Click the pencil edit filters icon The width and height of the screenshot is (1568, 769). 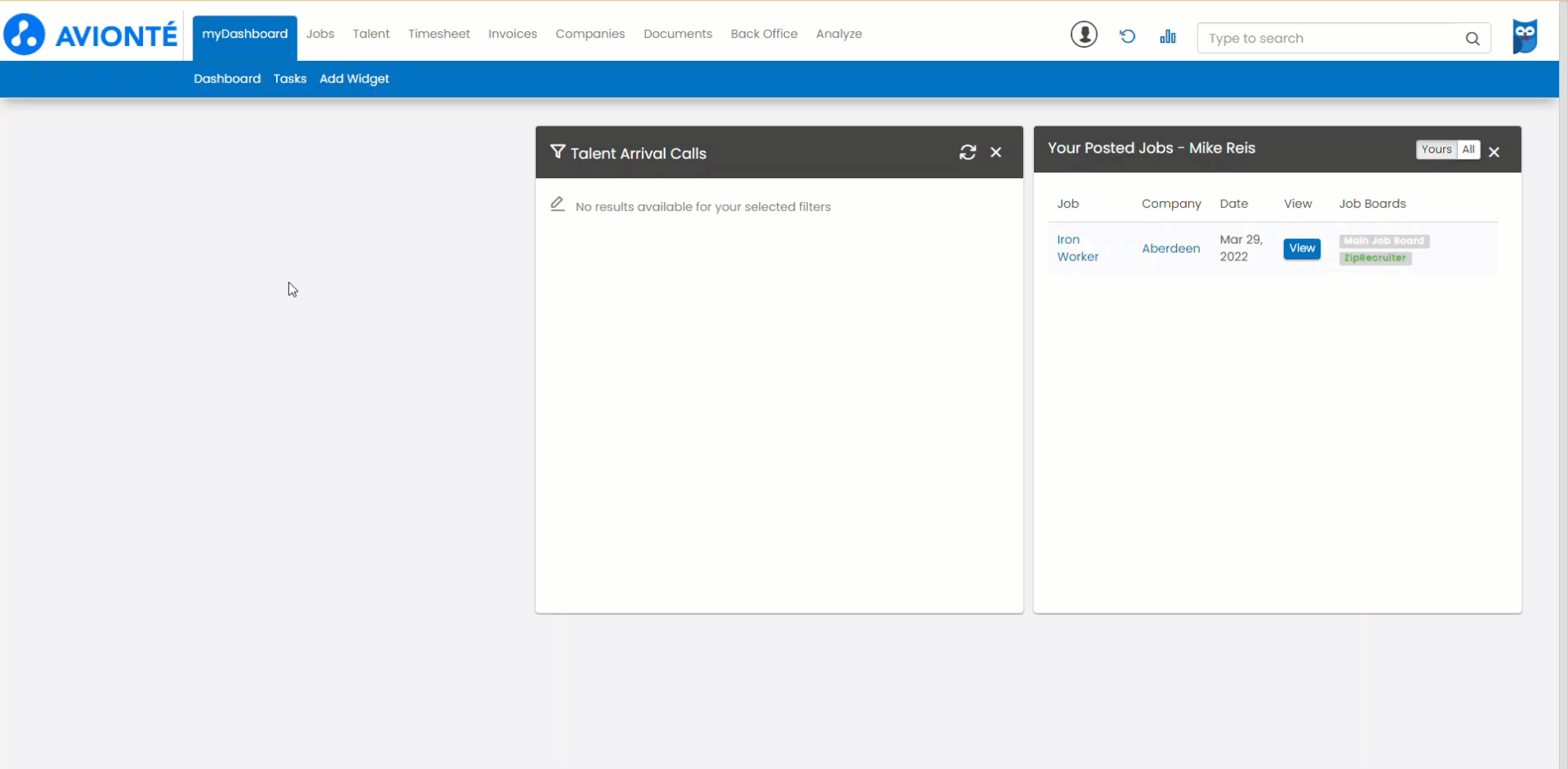(557, 205)
